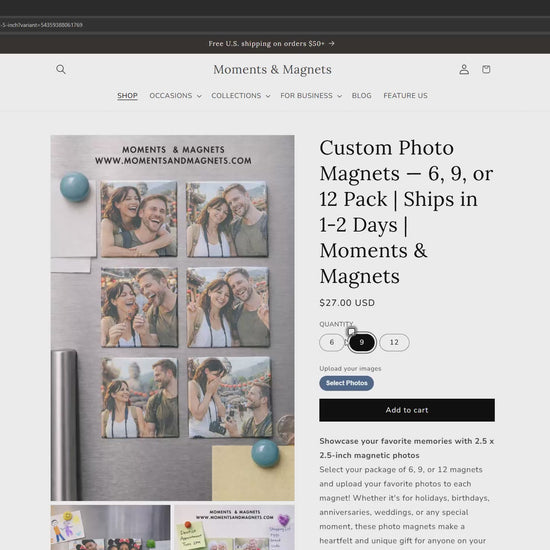Open the shopping cart icon
The width and height of the screenshot is (550, 550).
point(486,69)
